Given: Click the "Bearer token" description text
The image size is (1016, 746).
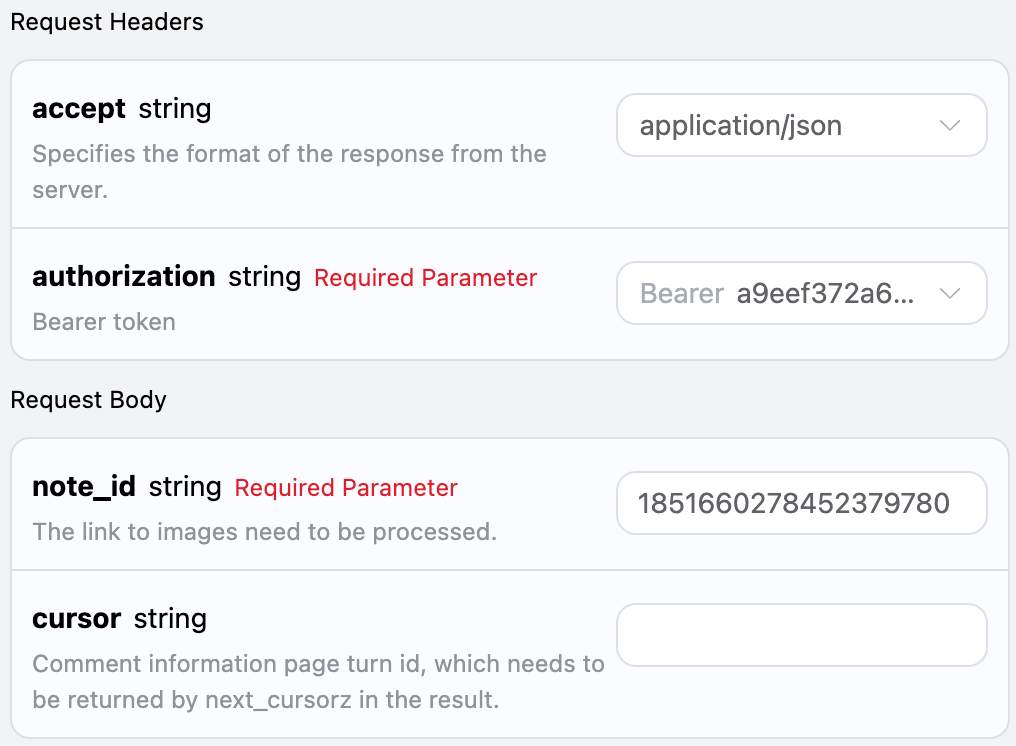Looking at the screenshot, I should point(104,322).
